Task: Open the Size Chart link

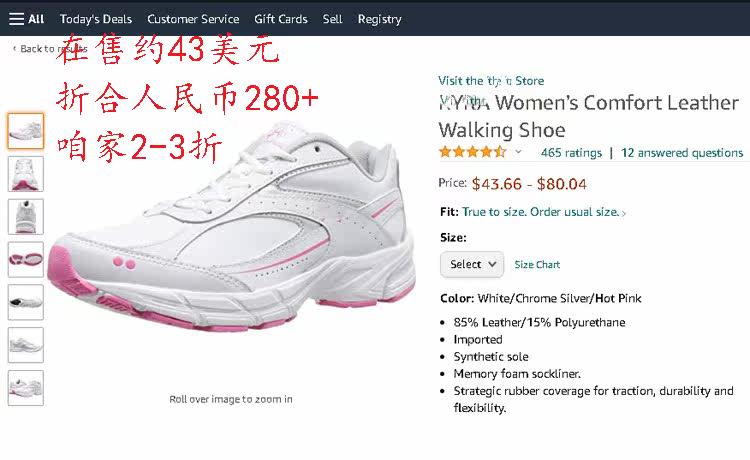Action: click(537, 265)
